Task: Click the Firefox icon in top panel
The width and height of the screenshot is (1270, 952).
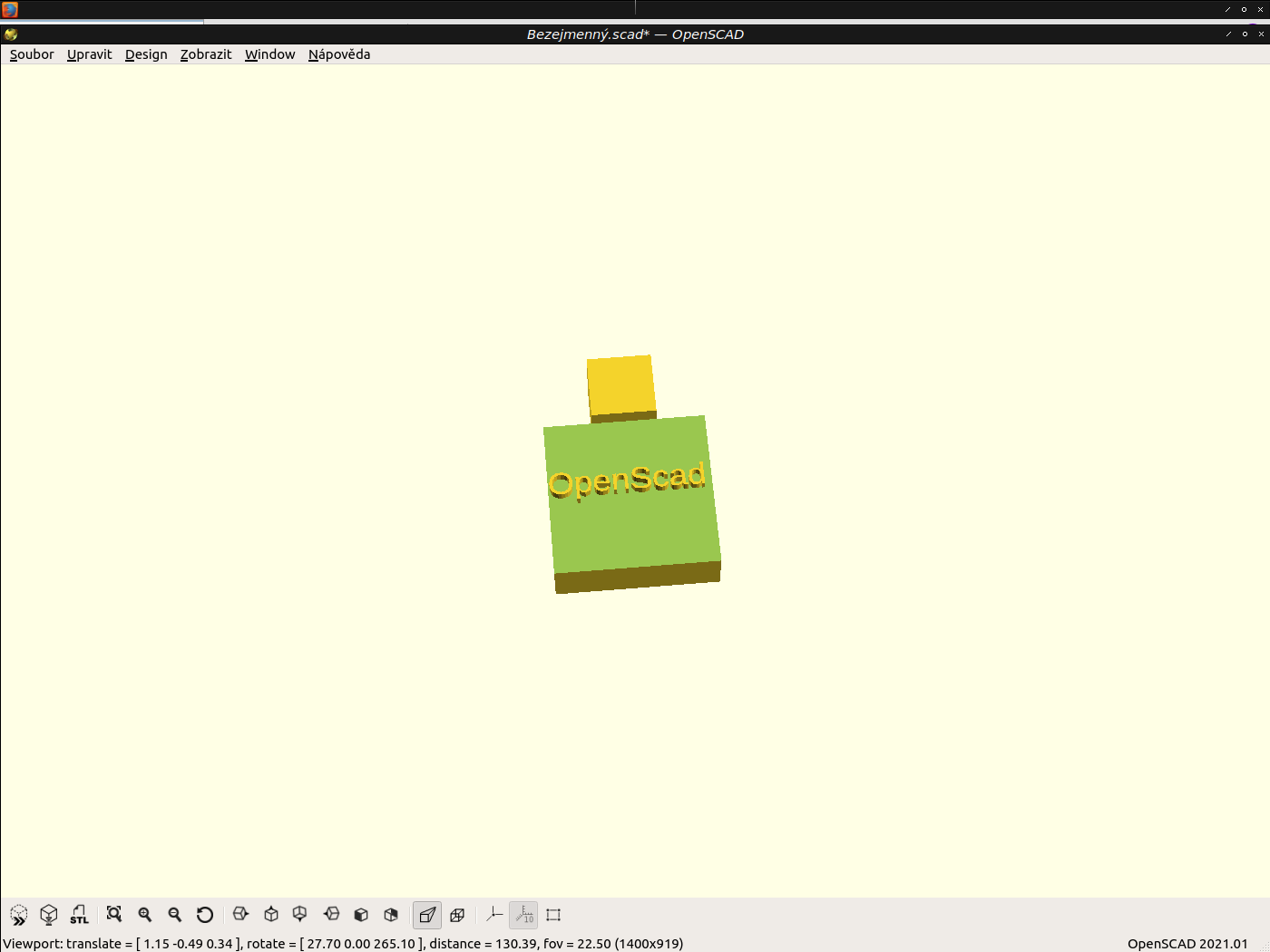Action: 10,9
